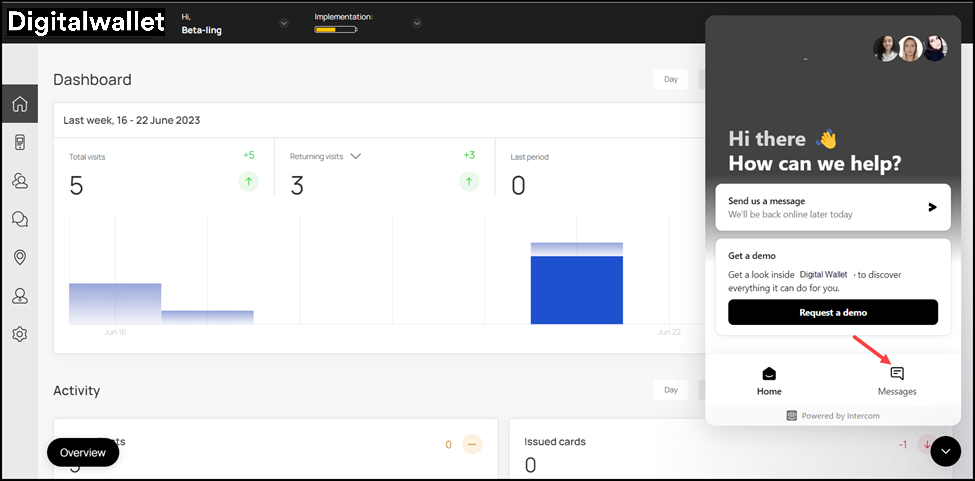Open the settings gear icon in sidebar
This screenshot has width=975, height=481.
pos(19,334)
